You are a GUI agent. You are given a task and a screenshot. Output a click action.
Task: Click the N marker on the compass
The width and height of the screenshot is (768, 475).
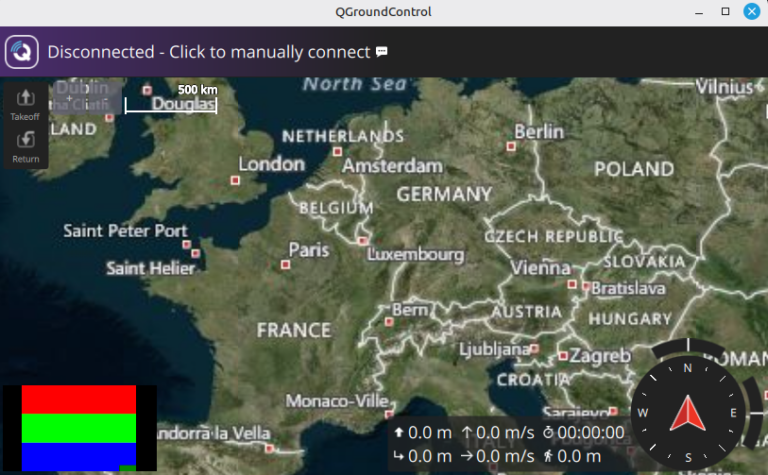(x=687, y=368)
